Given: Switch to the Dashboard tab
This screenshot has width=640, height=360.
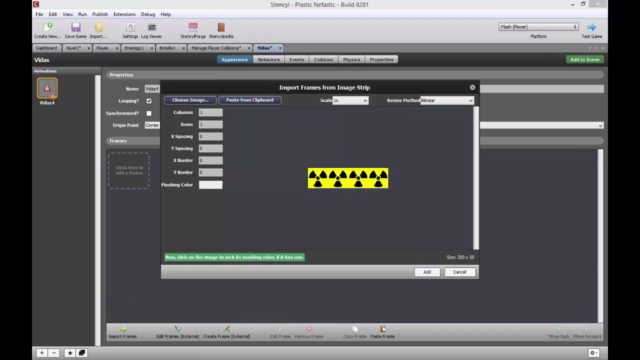Looking at the screenshot, I should [47, 48].
